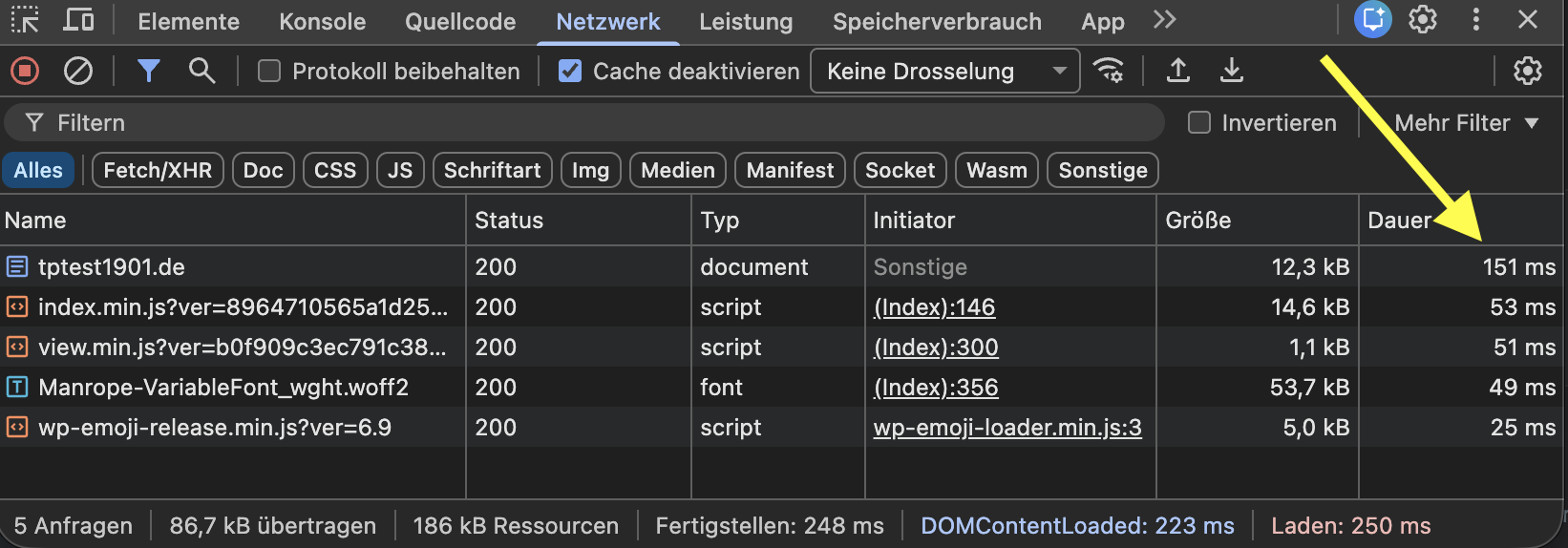Toggle device toolbar icon
The image size is (1568, 548).
[78, 20]
